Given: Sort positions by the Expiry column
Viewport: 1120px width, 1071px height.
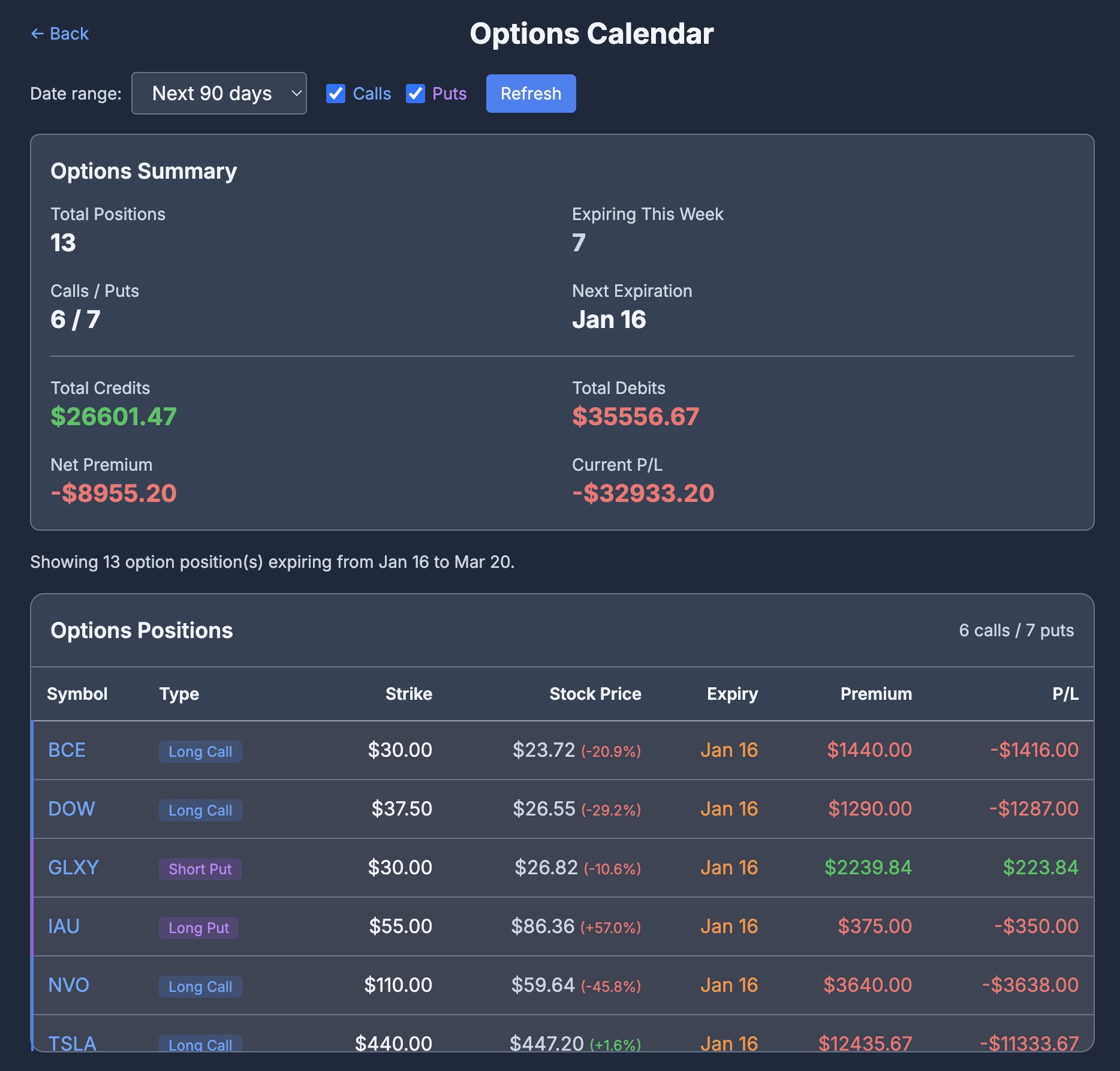Looking at the screenshot, I should click(732, 694).
